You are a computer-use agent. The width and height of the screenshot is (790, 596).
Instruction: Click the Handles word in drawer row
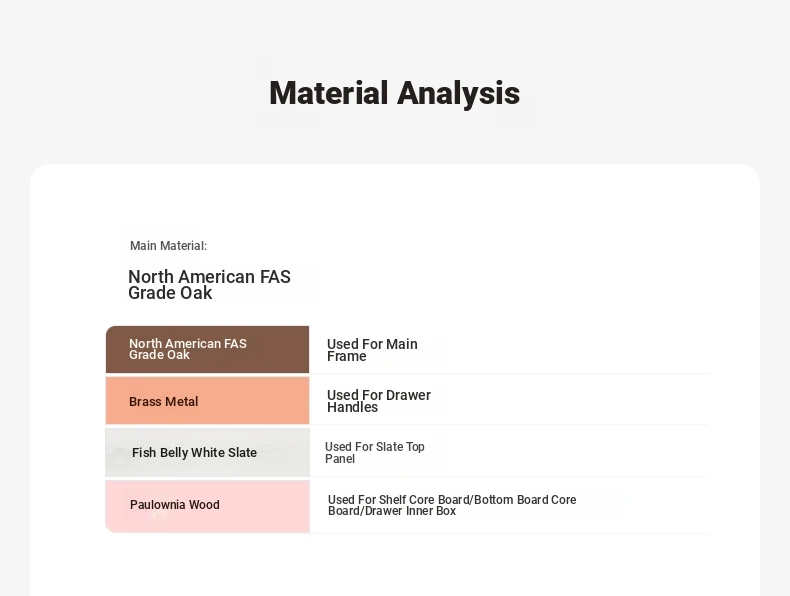click(352, 408)
